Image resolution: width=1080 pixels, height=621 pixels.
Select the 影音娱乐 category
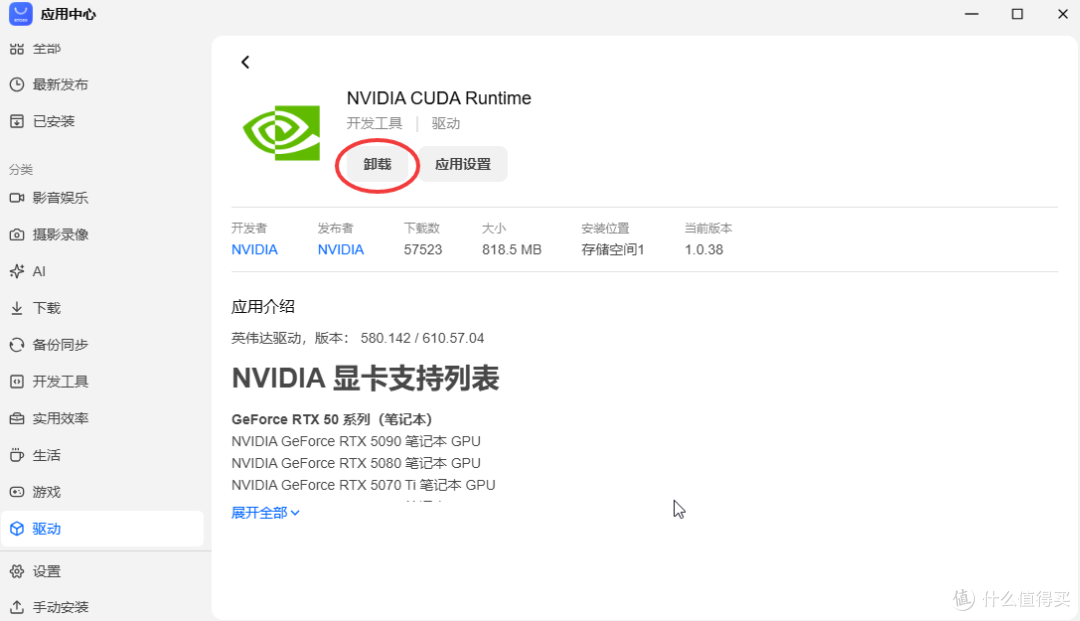click(61, 198)
